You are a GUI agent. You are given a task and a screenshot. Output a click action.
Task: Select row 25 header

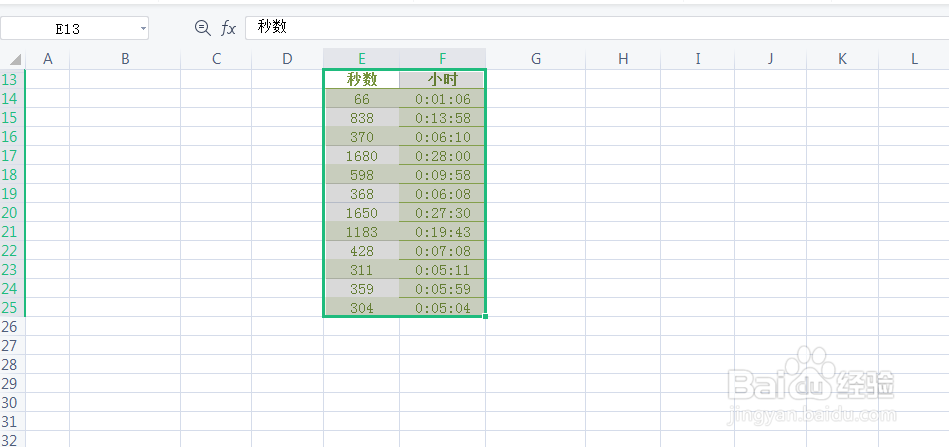12,307
